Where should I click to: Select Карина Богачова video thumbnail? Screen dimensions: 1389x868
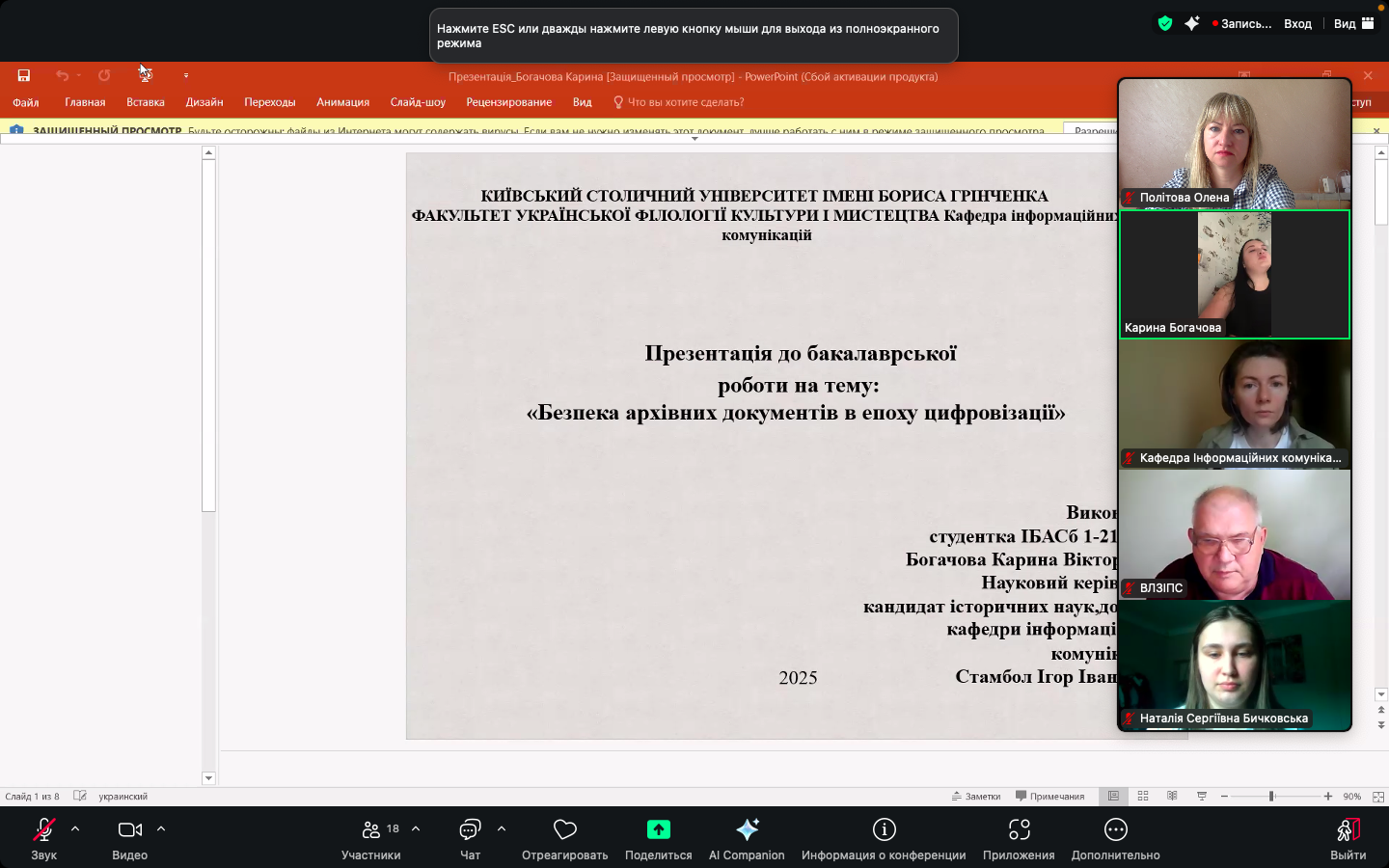1234,275
